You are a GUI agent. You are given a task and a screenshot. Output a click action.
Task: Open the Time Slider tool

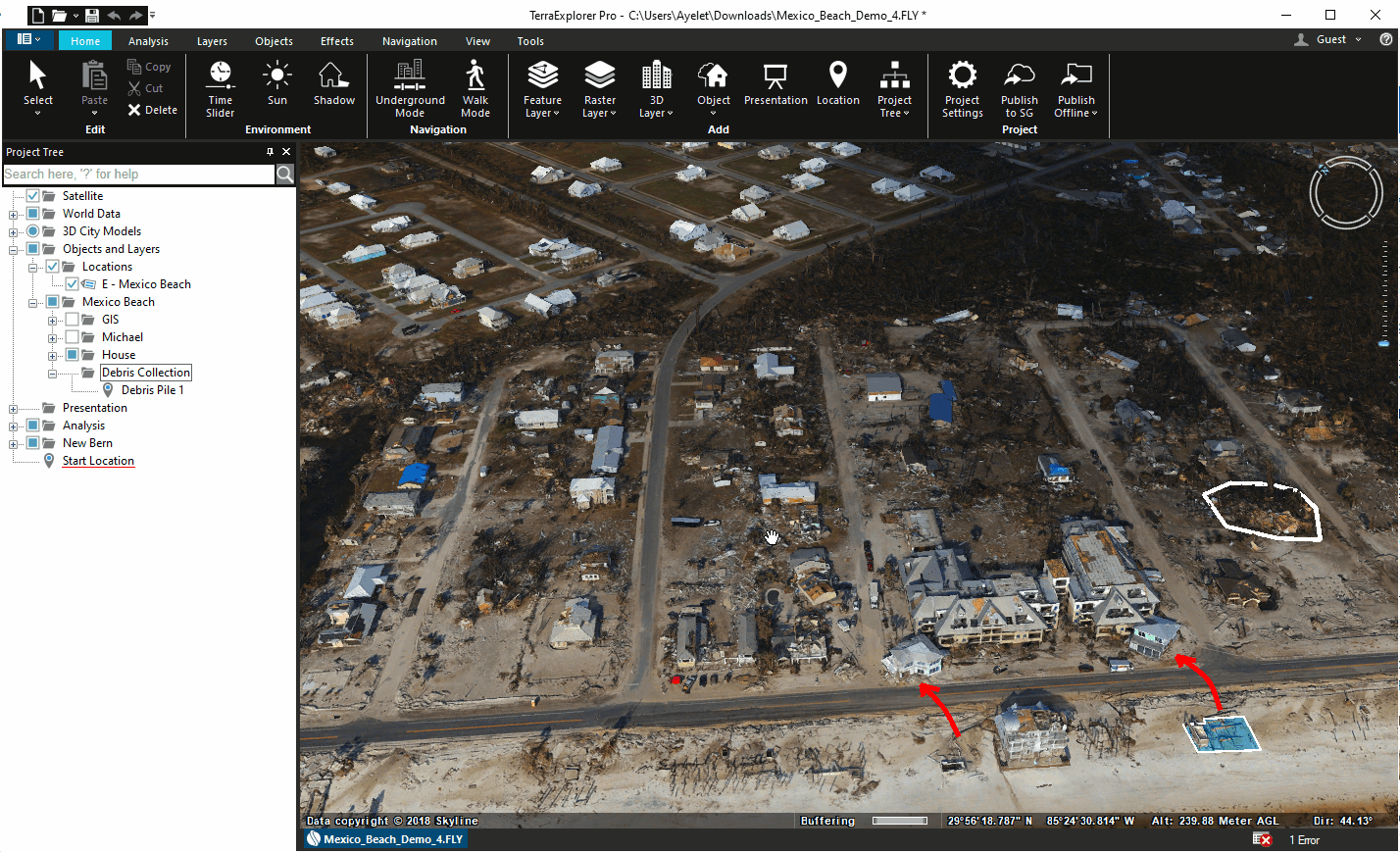[x=220, y=88]
